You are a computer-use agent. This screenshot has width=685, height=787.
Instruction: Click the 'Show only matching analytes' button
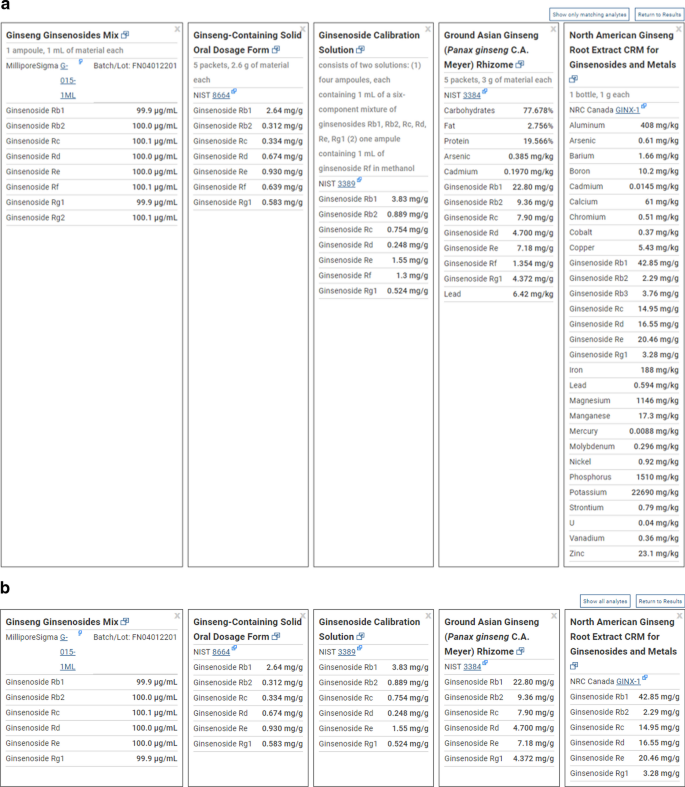pyautogui.click(x=590, y=15)
